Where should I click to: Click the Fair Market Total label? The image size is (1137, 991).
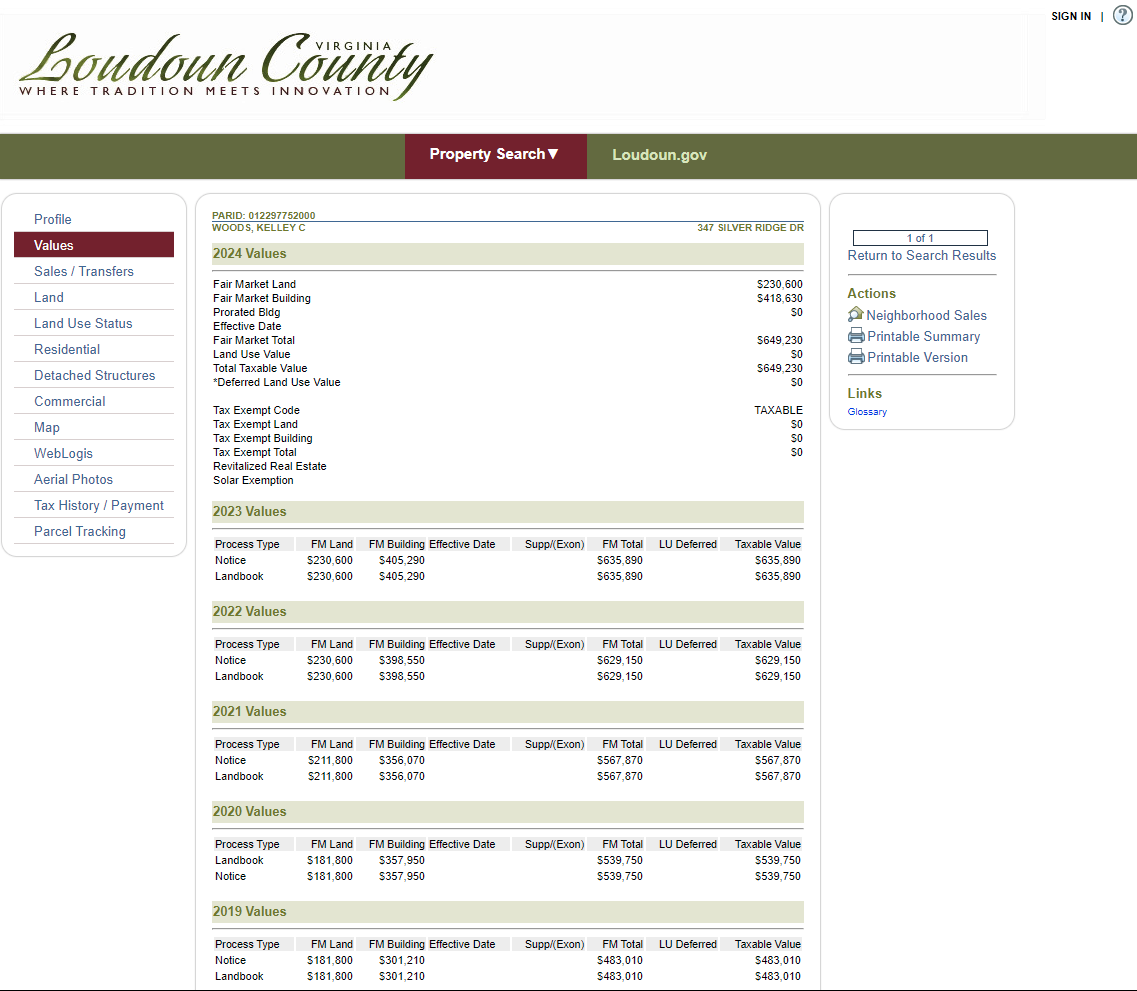click(254, 340)
